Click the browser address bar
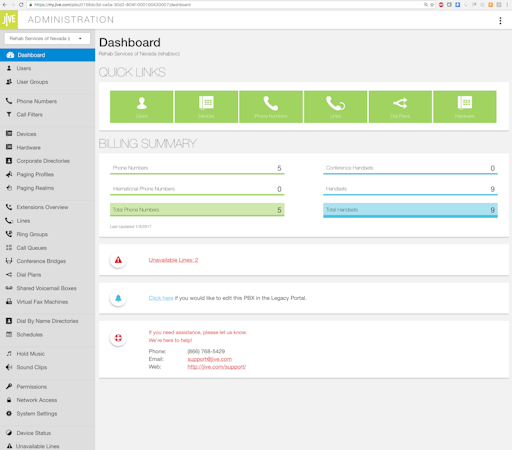Screen dimensions: 512x450 (227, 5)
